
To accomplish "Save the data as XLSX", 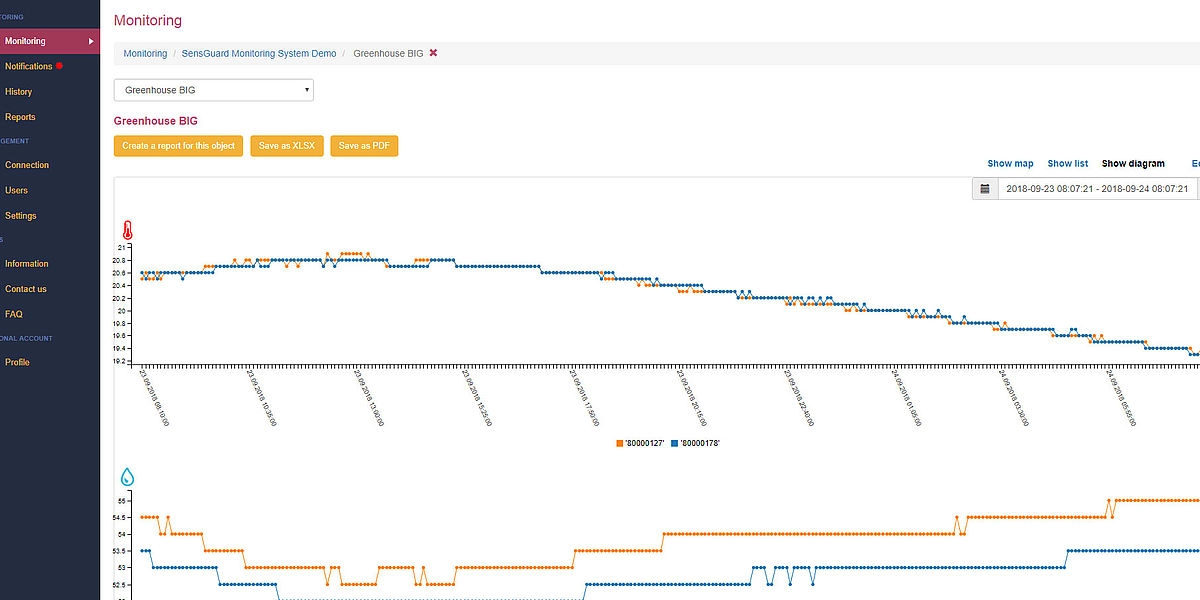I will 287,146.
